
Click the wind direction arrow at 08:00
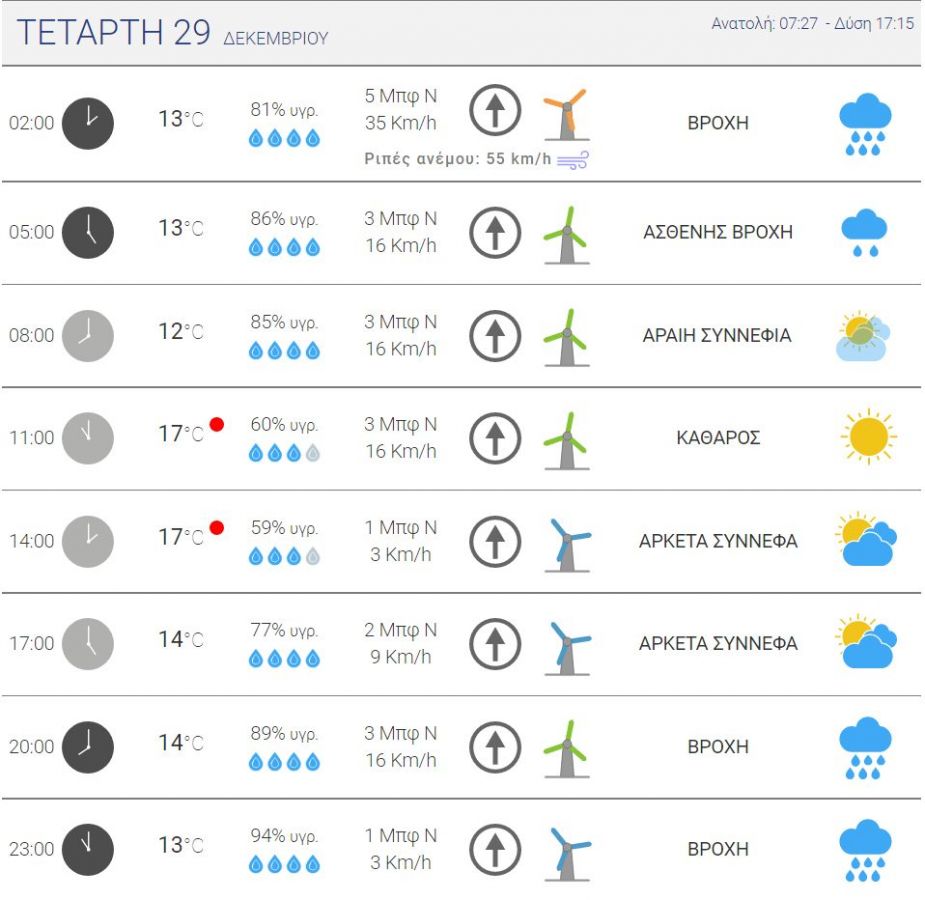(x=495, y=335)
